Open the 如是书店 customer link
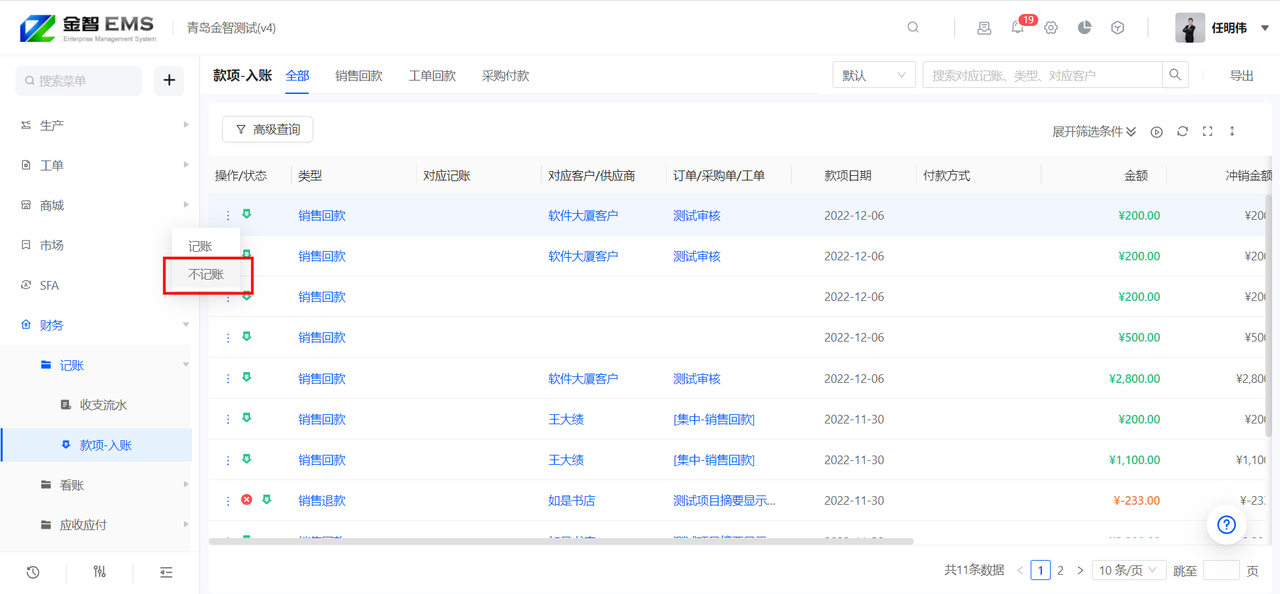The width and height of the screenshot is (1280, 594). (x=571, y=501)
